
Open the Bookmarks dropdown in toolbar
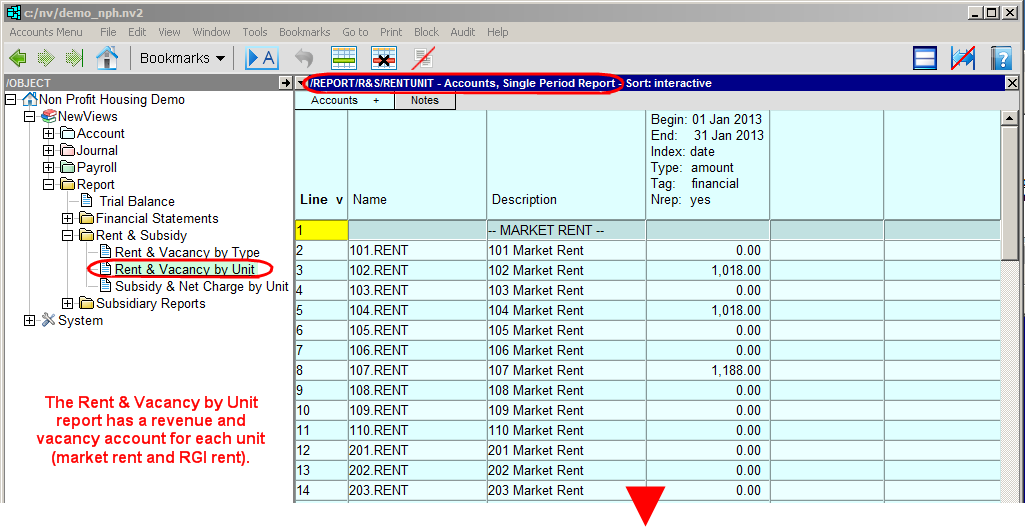point(182,58)
